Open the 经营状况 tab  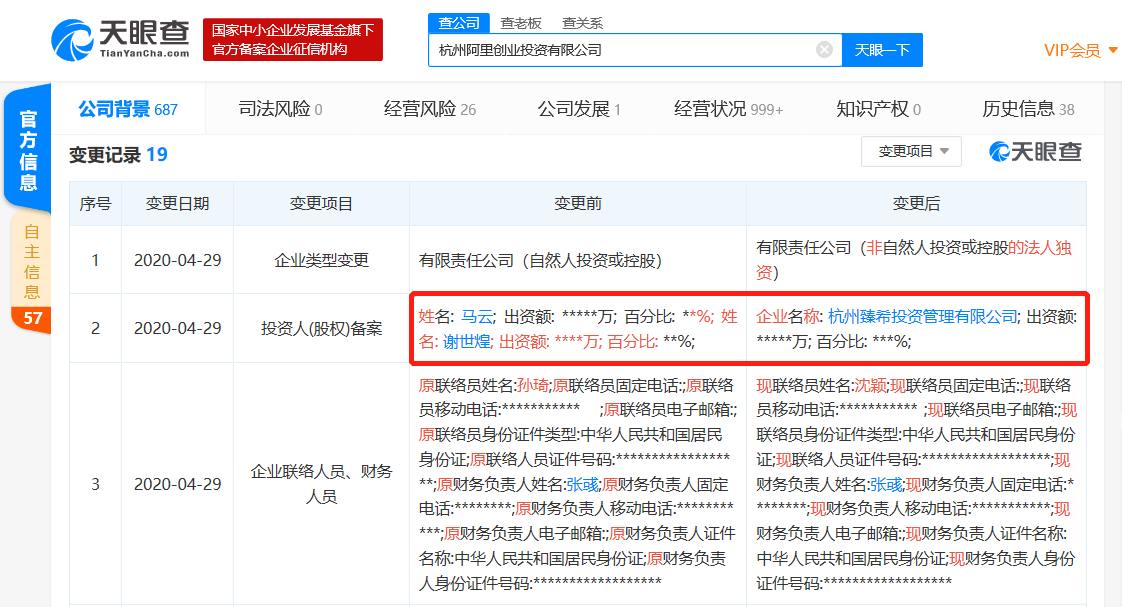[728, 109]
